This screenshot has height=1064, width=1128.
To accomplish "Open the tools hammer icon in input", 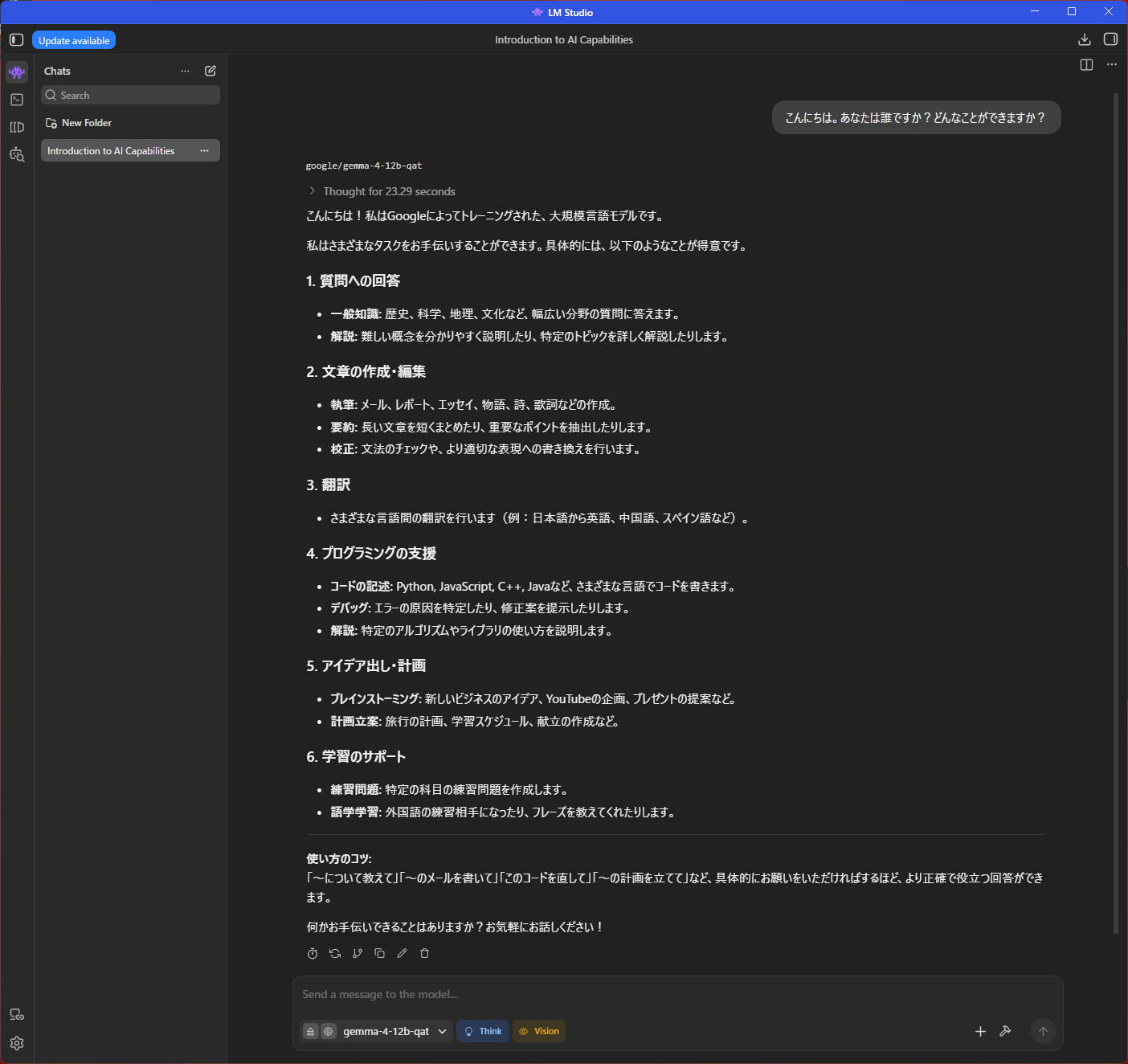I will pyautogui.click(x=1005, y=1031).
